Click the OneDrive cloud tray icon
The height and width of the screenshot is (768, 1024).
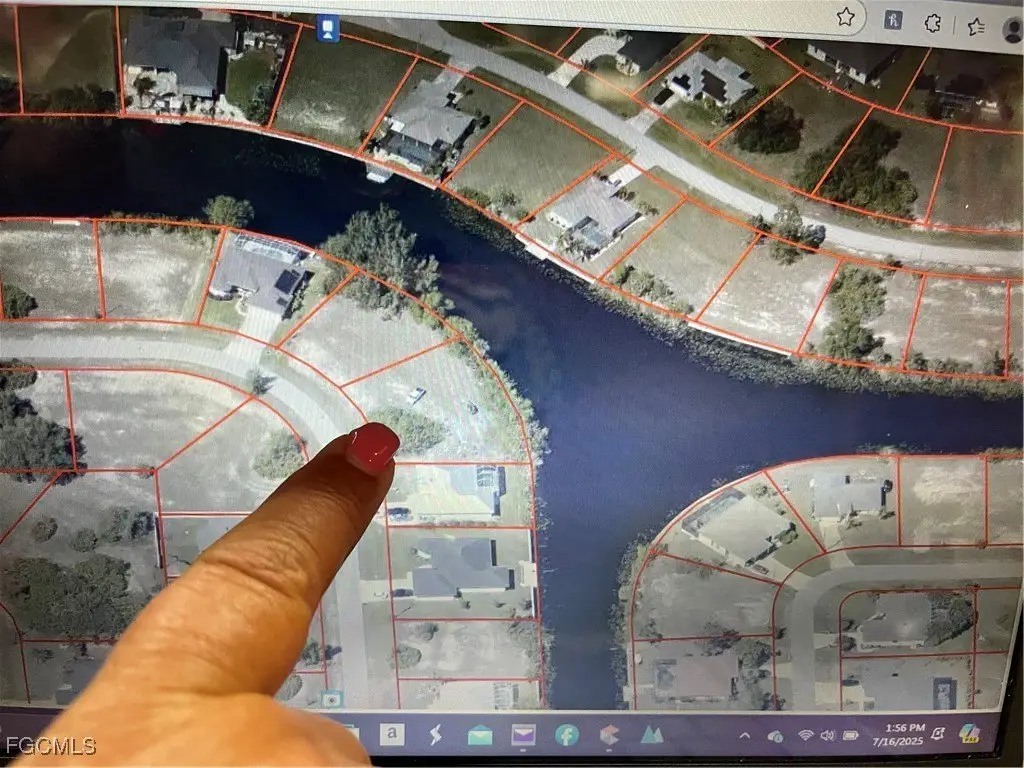(775, 736)
